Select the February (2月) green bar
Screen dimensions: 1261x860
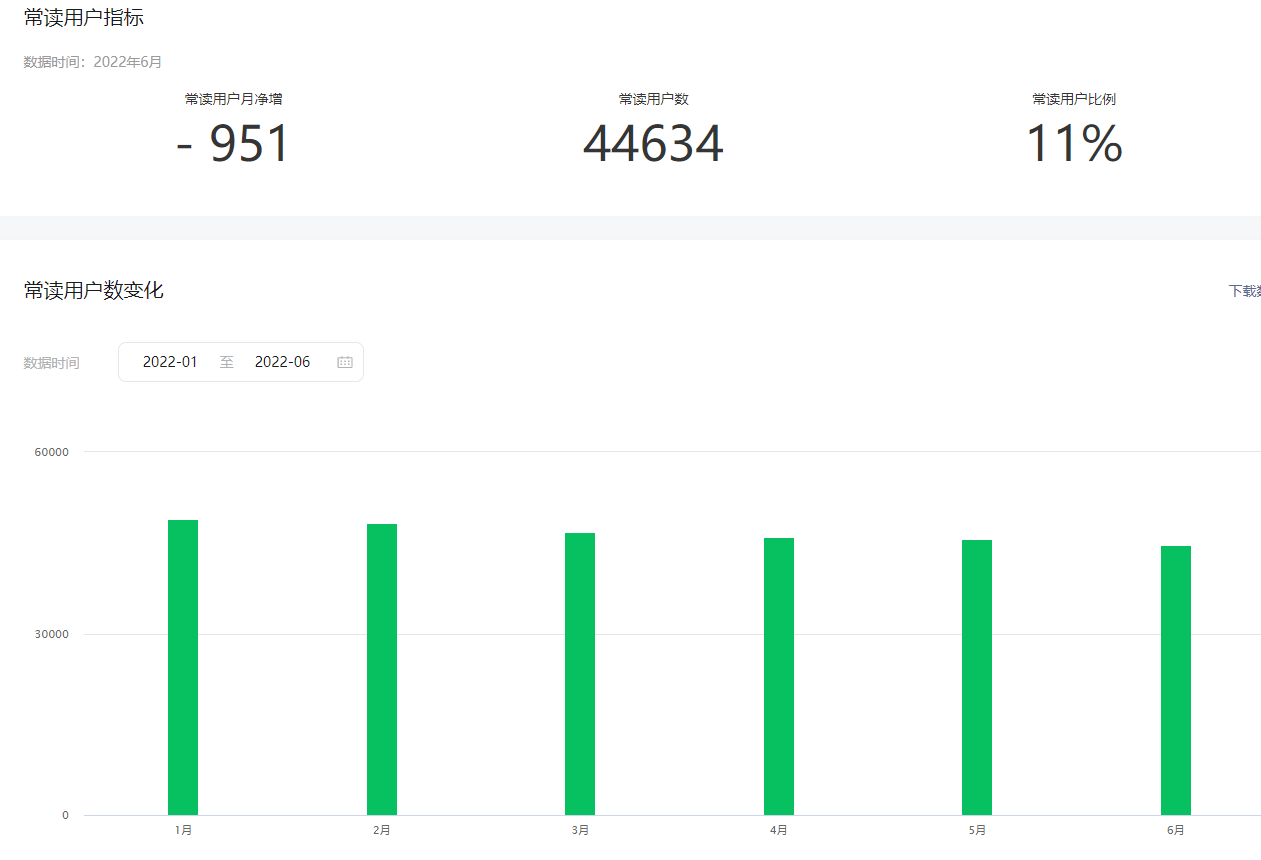point(382,669)
